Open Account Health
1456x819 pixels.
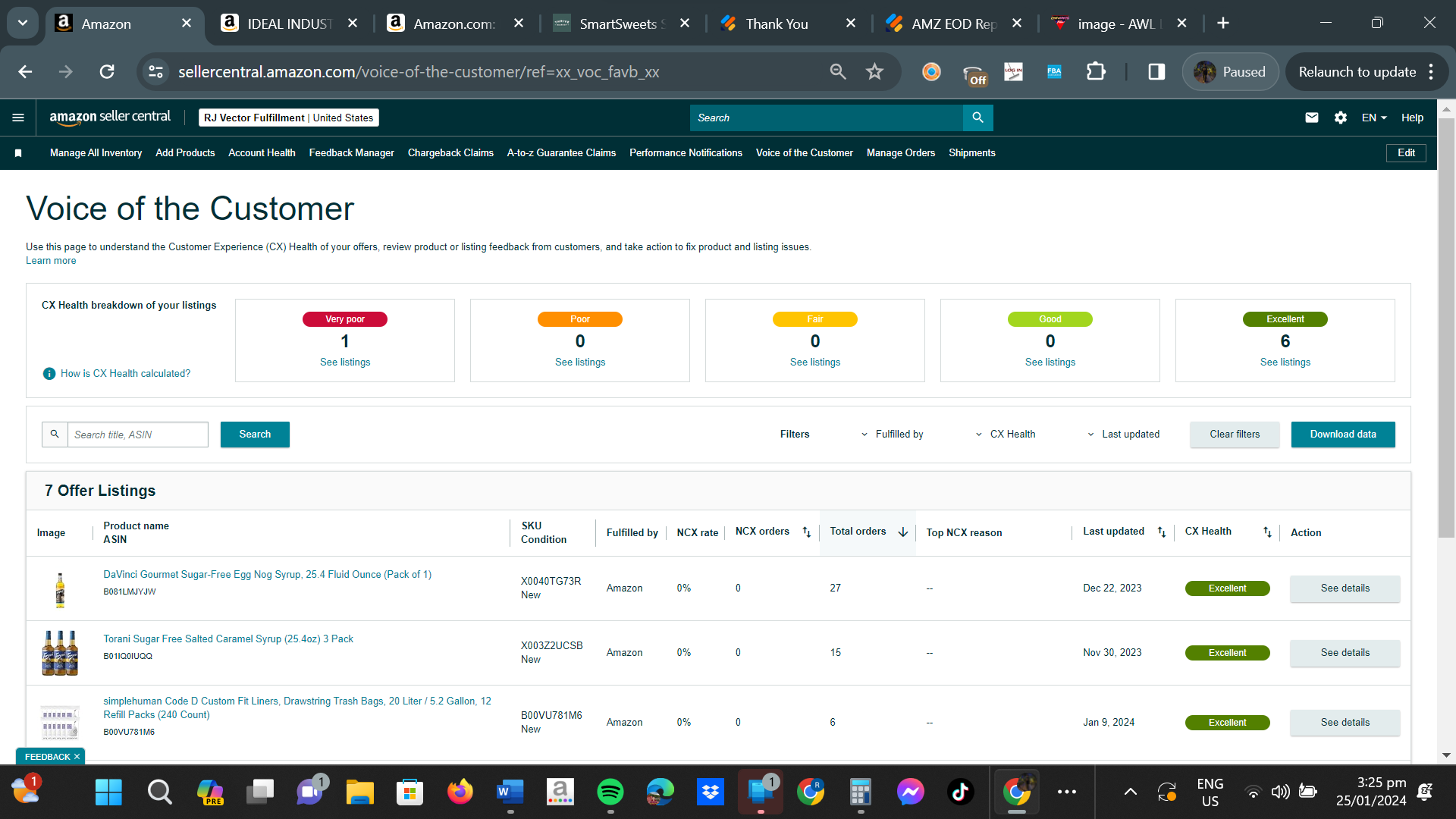tap(262, 153)
